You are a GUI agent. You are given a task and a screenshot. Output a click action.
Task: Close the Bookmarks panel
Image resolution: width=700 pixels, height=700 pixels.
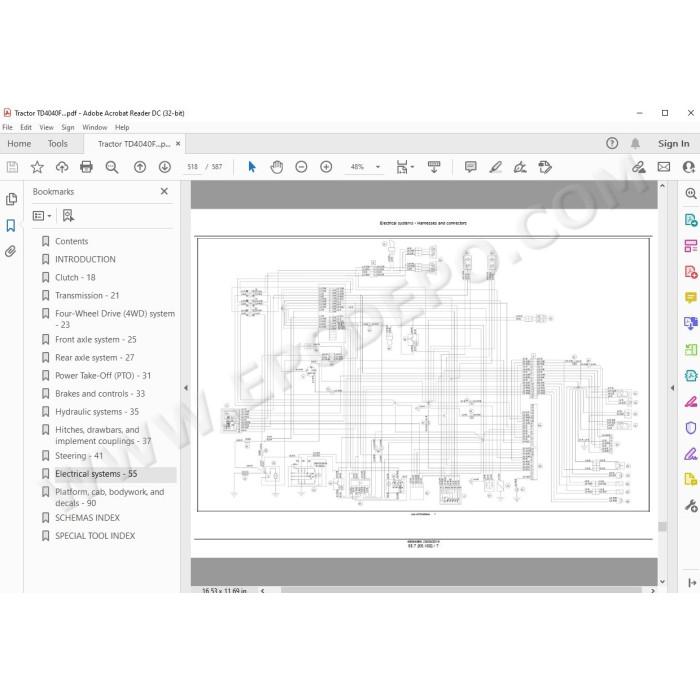click(x=164, y=192)
